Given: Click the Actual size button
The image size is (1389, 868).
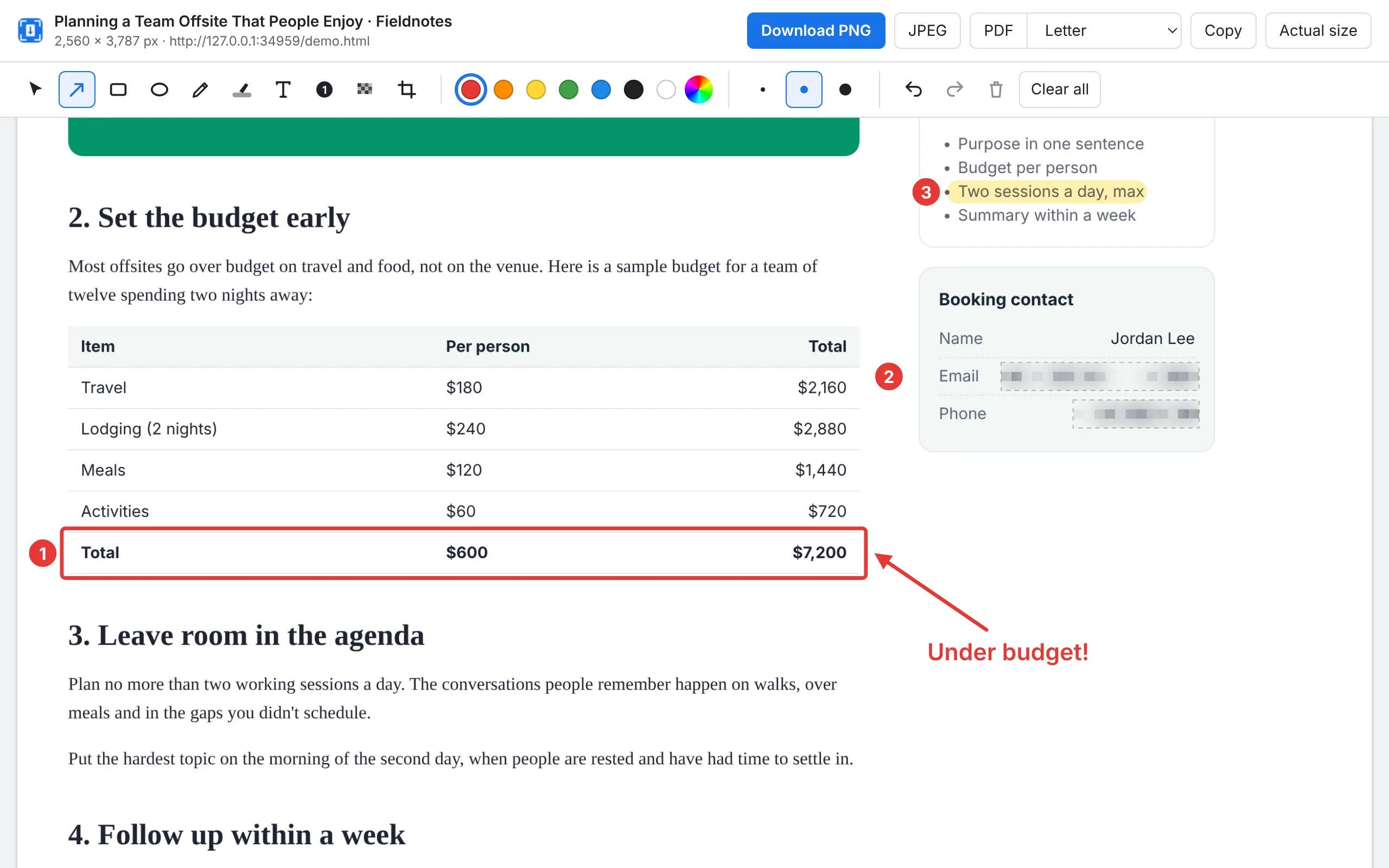Looking at the screenshot, I should [x=1318, y=30].
